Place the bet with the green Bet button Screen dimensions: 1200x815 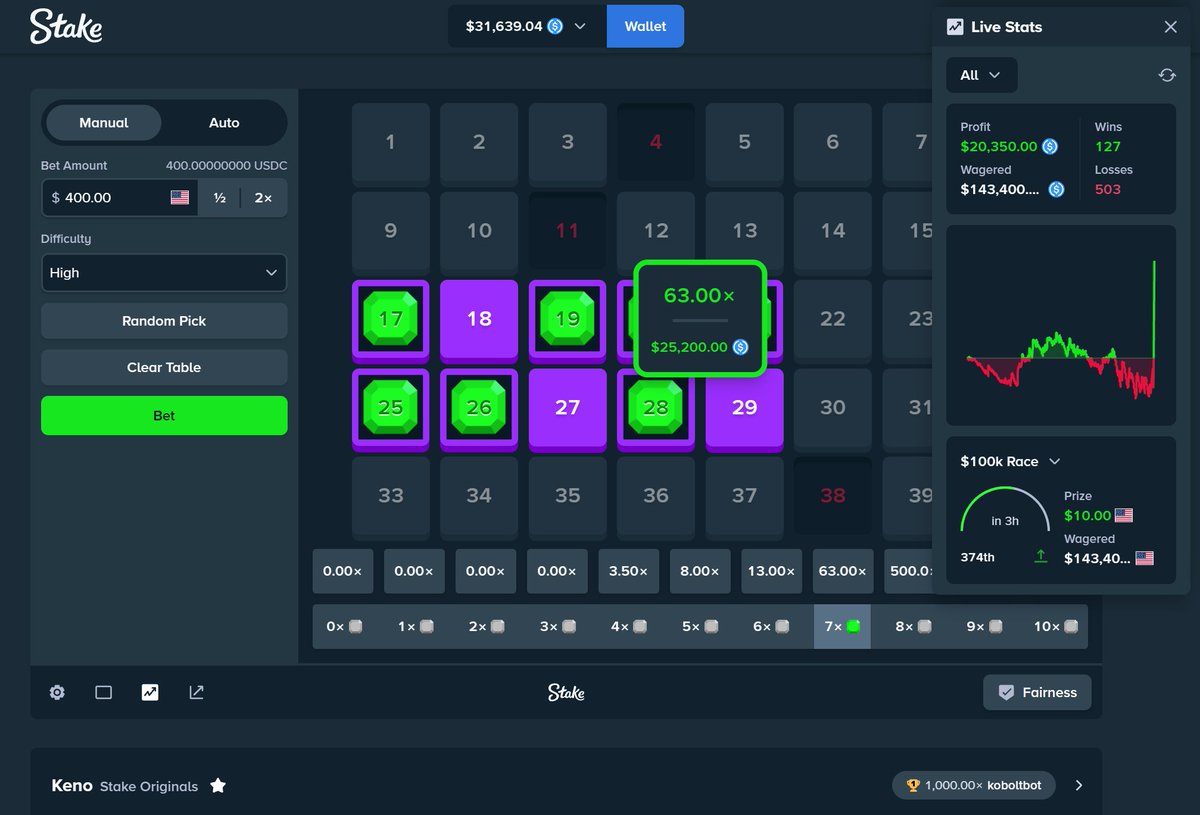click(x=164, y=415)
